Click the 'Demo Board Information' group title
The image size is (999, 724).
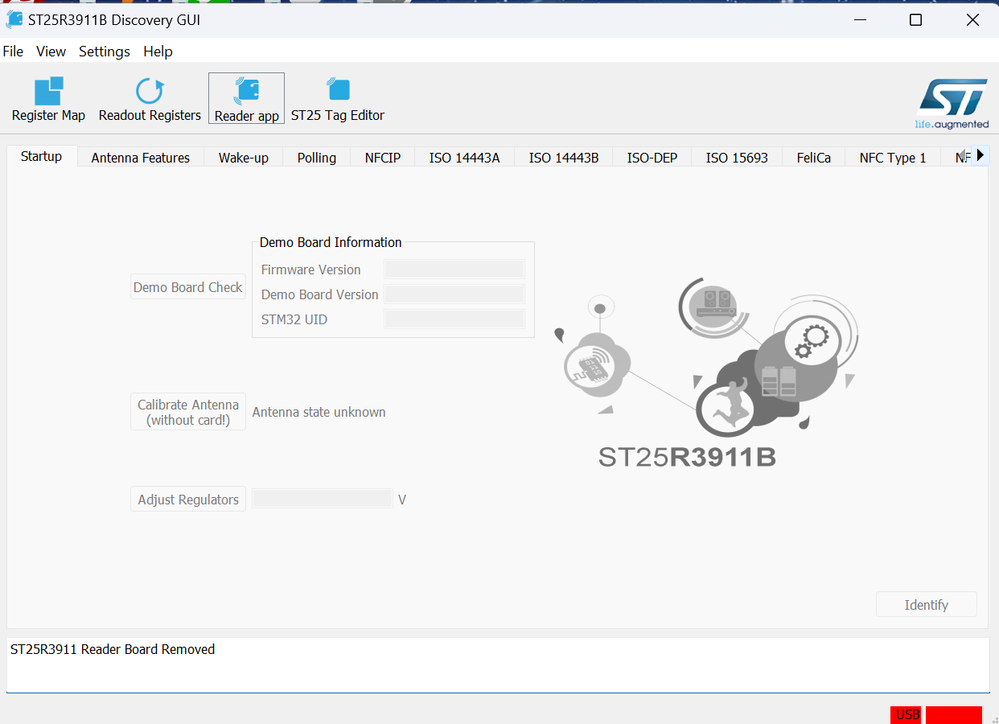[331, 242]
